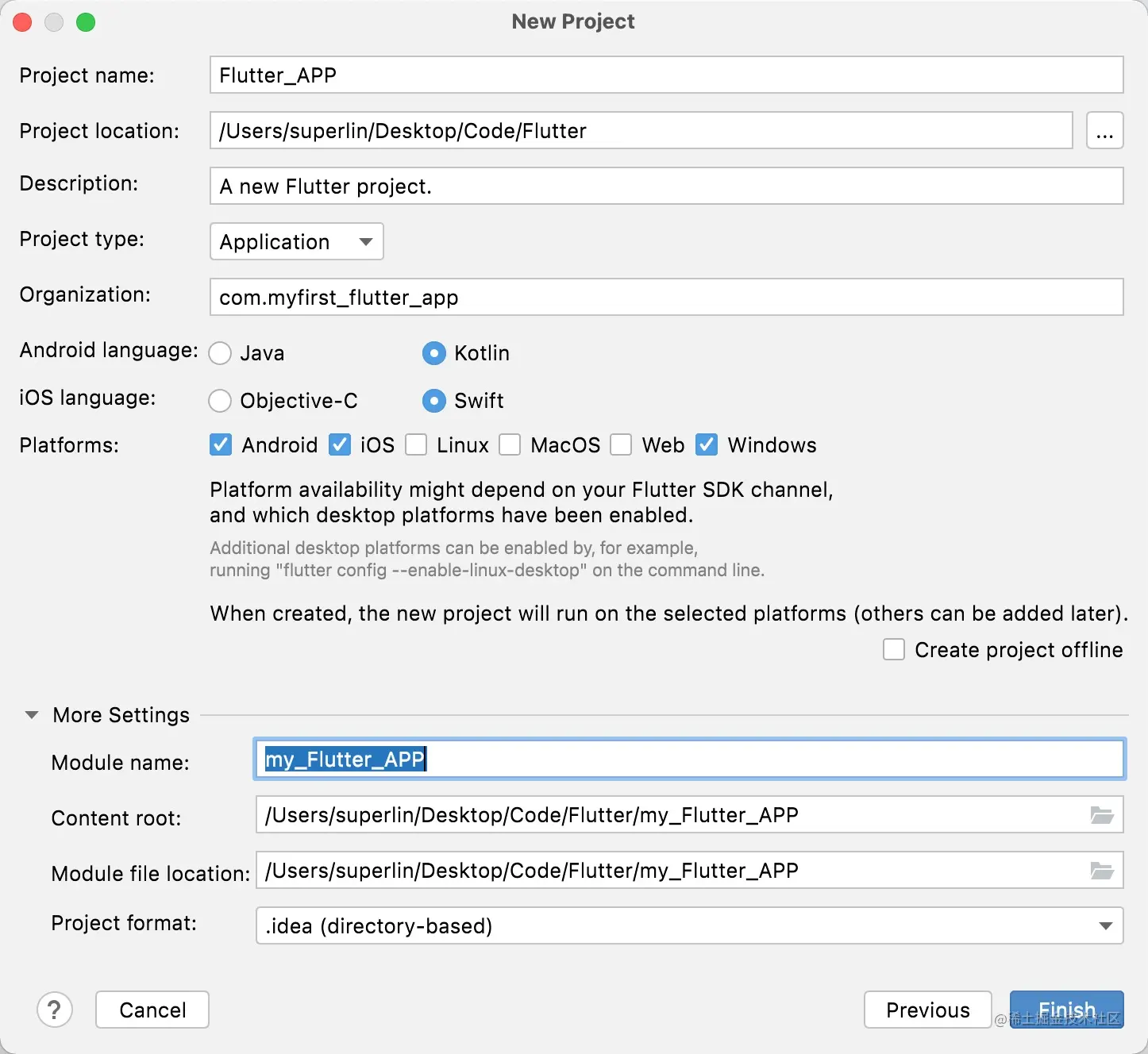
Task: Cancel the New Project dialog
Action: click(152, 1010)
